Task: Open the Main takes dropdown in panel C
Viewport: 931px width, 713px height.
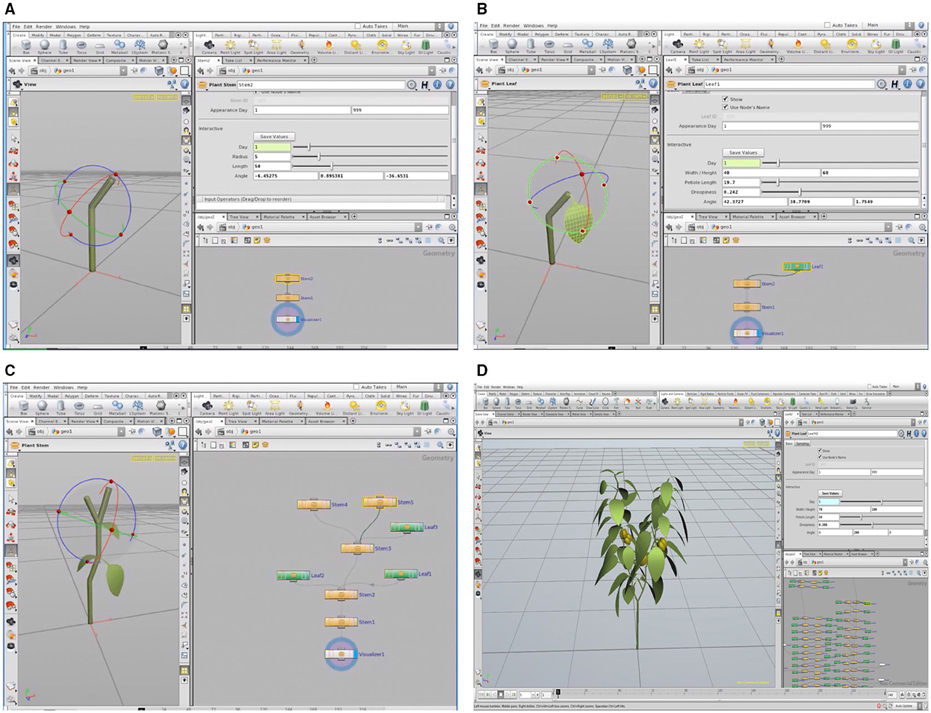Action: (x=419, y=388)
